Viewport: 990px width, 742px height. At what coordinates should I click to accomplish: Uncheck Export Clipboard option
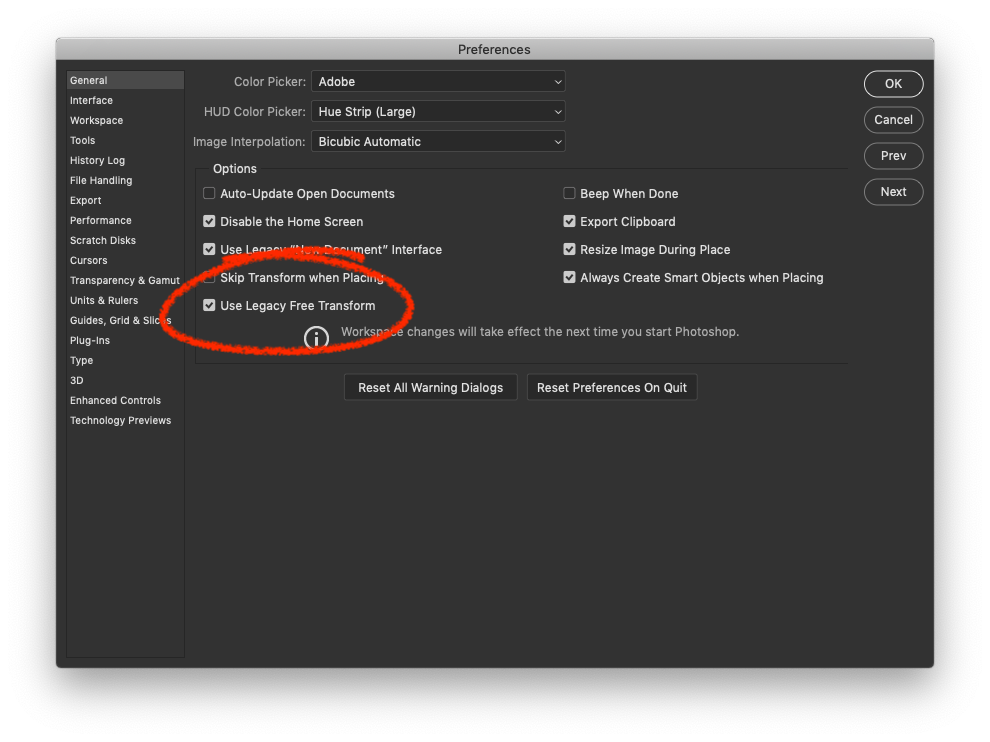(570, 222)
